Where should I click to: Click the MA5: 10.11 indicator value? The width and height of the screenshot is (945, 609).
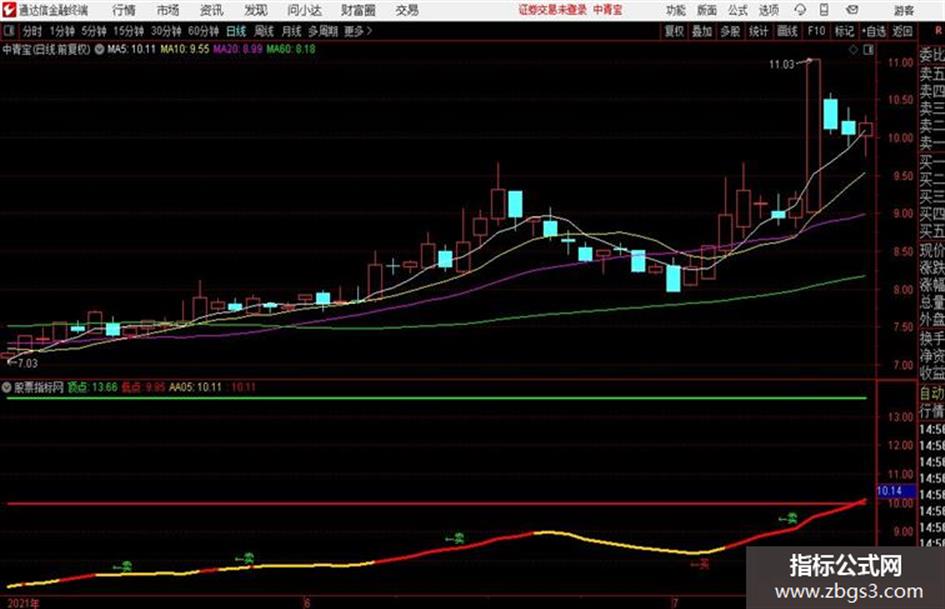pyautogui.click(x=131, y=49)
